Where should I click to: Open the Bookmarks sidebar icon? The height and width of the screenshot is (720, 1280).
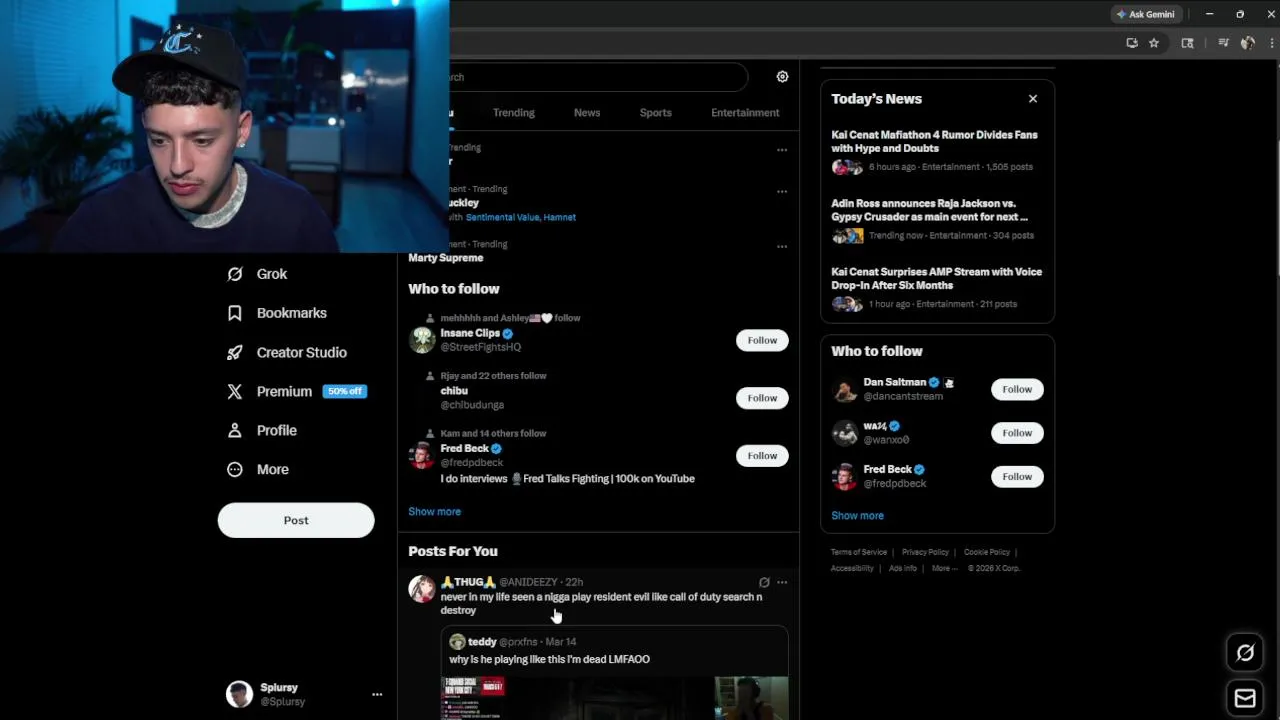click(235, 313)
